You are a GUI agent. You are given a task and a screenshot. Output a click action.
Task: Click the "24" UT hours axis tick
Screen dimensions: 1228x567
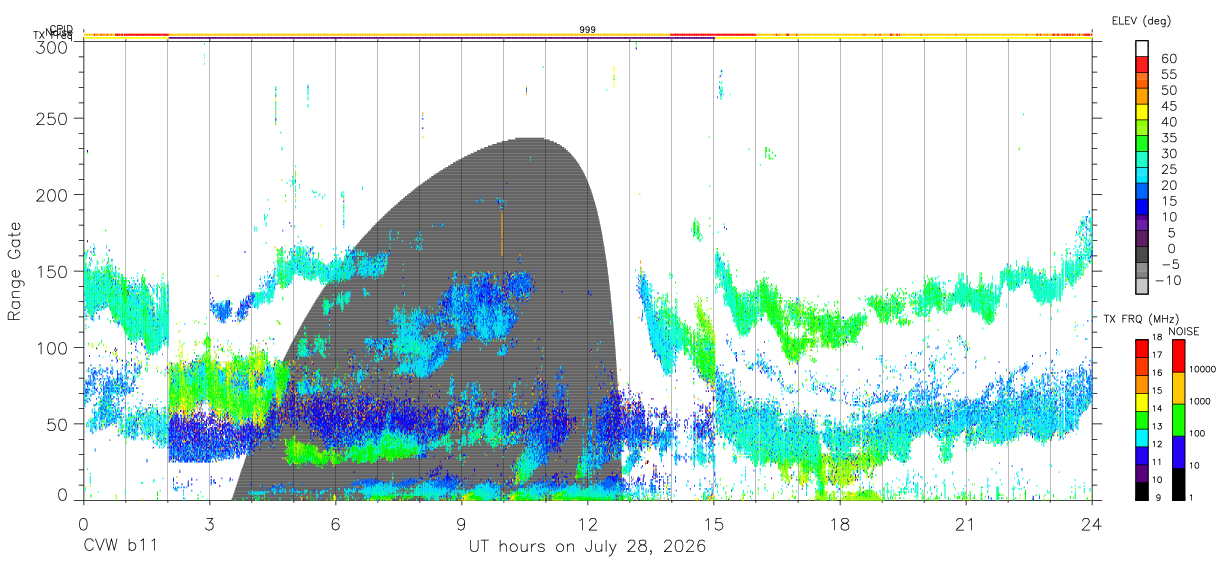(x=1091, y=525)
